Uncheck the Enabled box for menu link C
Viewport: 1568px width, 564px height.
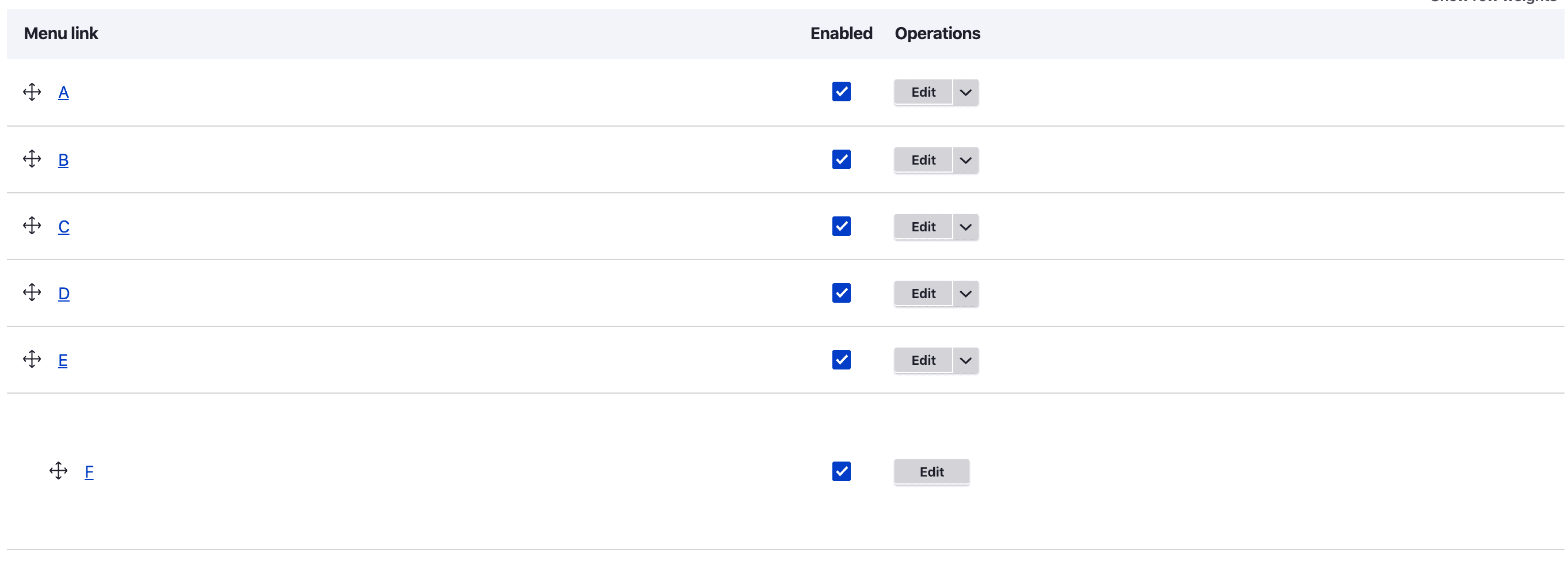coord(840,226)
